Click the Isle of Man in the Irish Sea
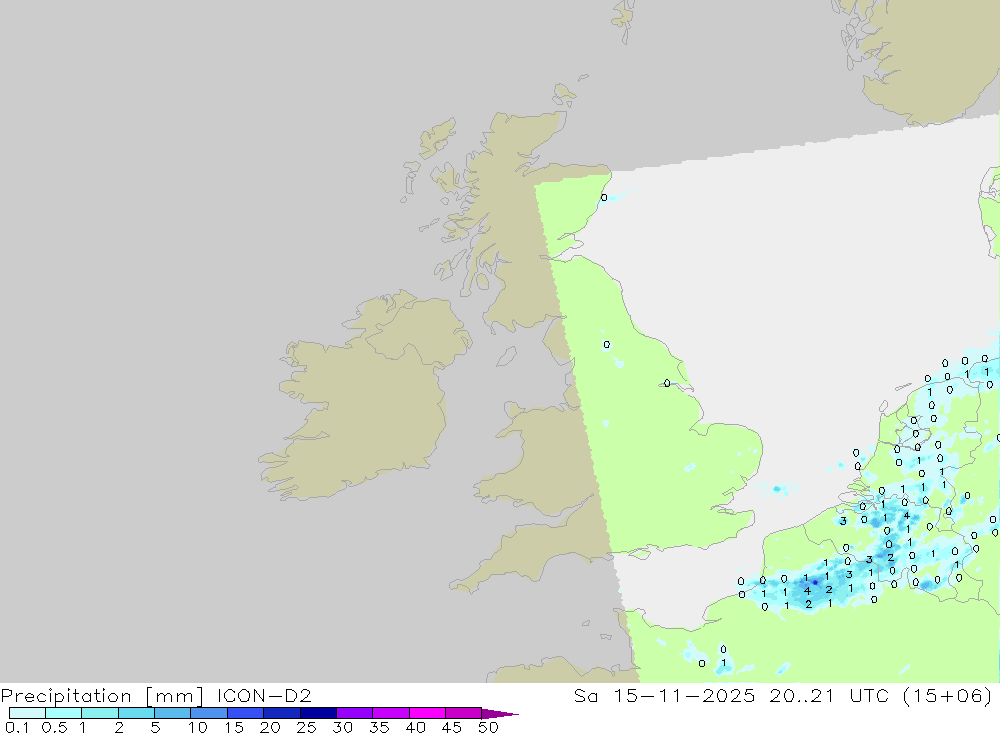 click(507, 356)
